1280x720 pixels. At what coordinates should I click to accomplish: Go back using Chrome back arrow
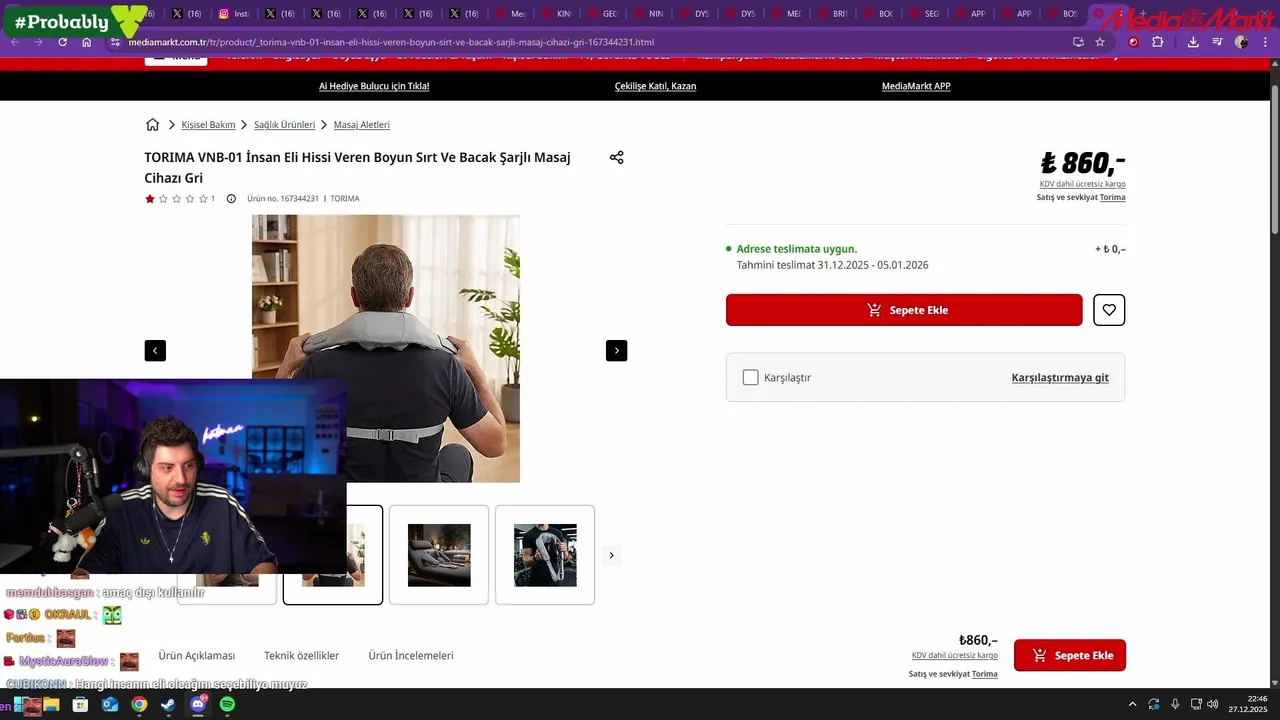tap(14, 42)
